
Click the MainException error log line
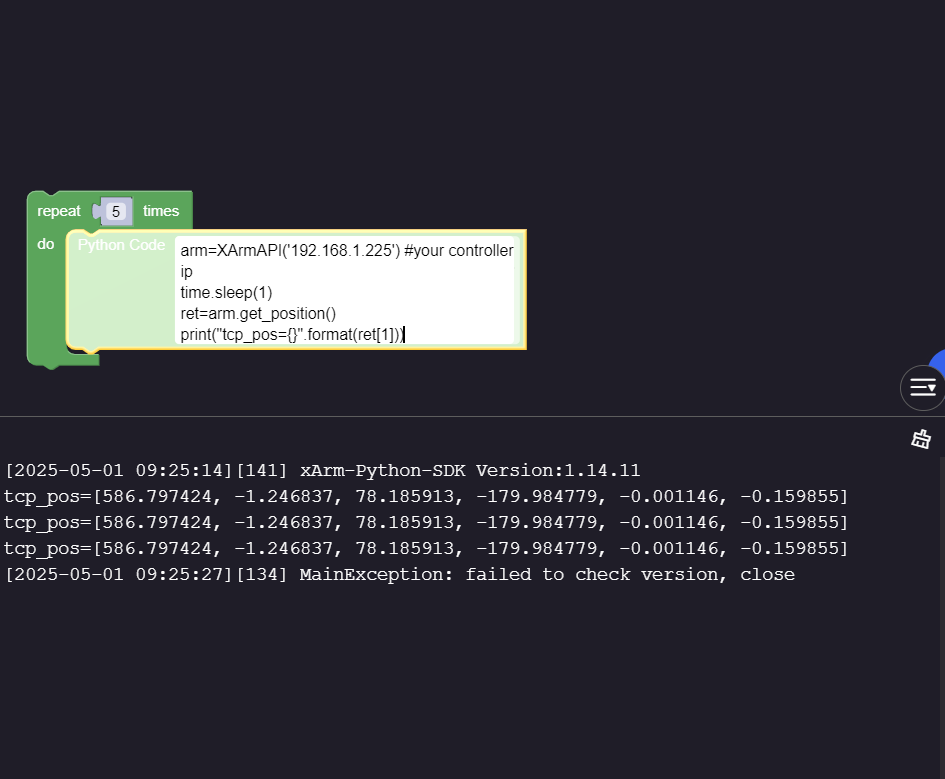click(400, 574)
